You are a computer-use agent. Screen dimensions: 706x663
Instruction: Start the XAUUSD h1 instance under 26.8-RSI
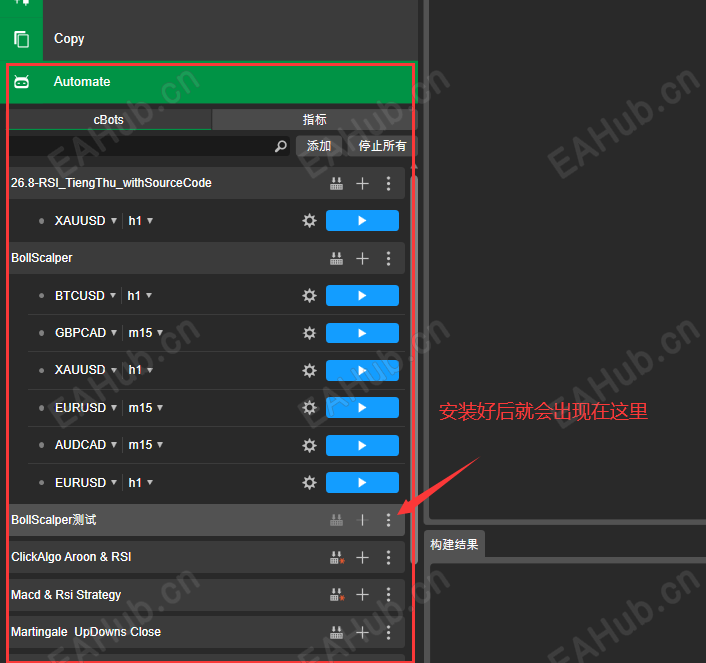tap(362, 221)
